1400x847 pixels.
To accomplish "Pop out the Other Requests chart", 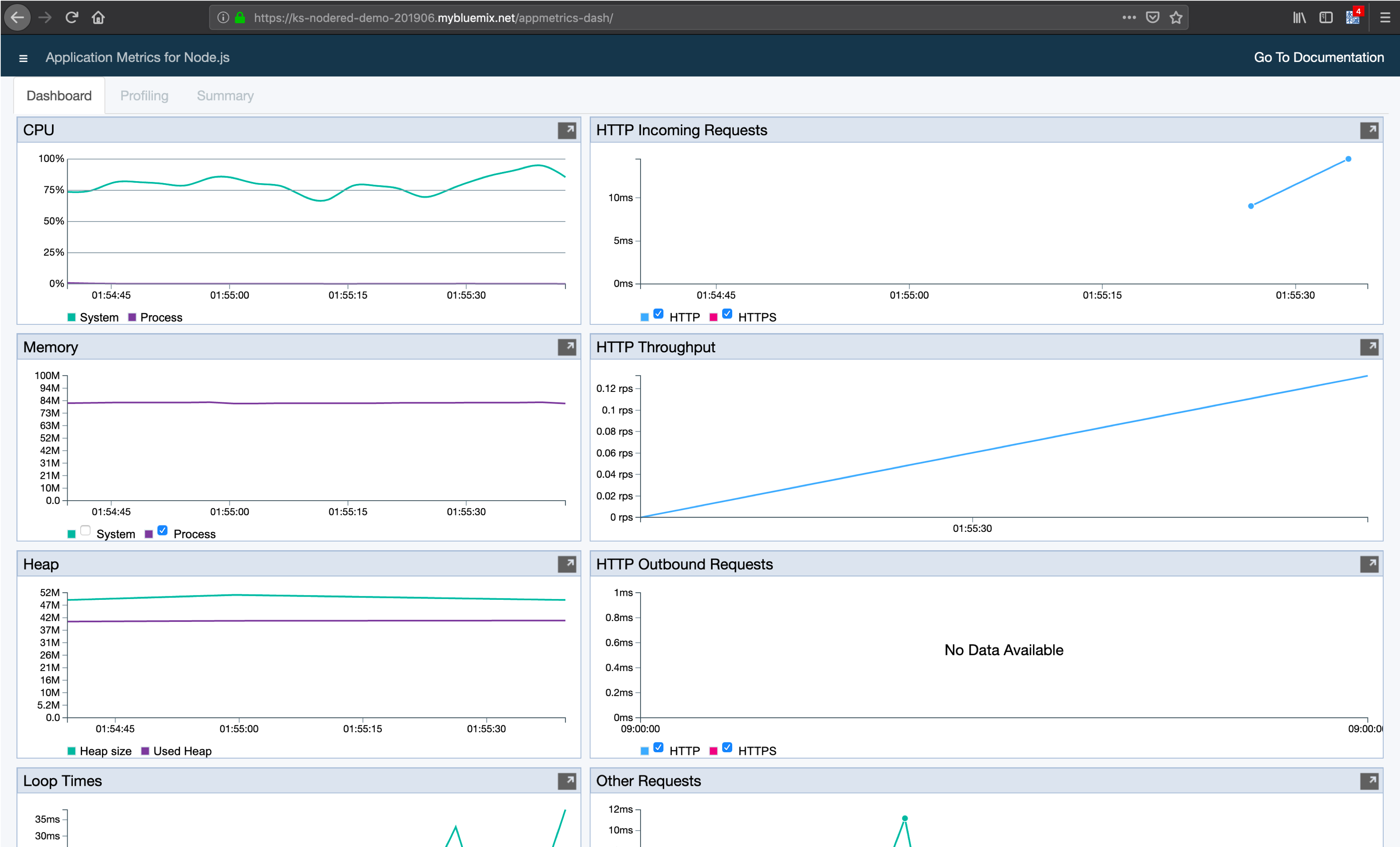I will coord(1369,781).
